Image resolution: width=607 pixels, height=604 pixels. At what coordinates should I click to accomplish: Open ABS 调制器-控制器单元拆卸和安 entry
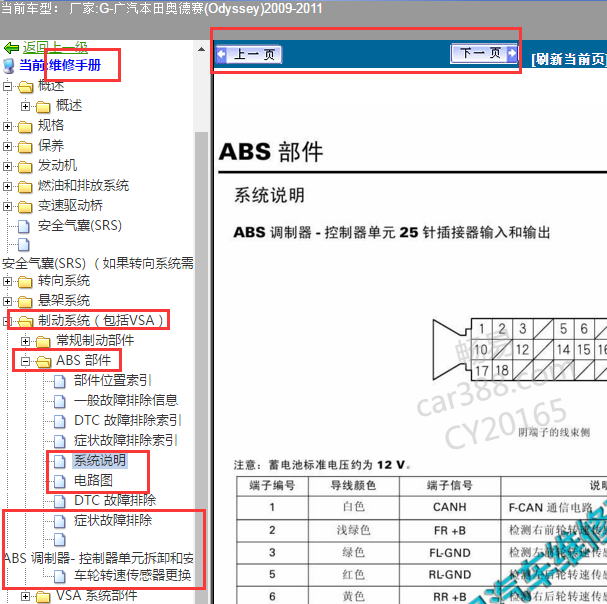pyautogui.click(x=99, y=558)
